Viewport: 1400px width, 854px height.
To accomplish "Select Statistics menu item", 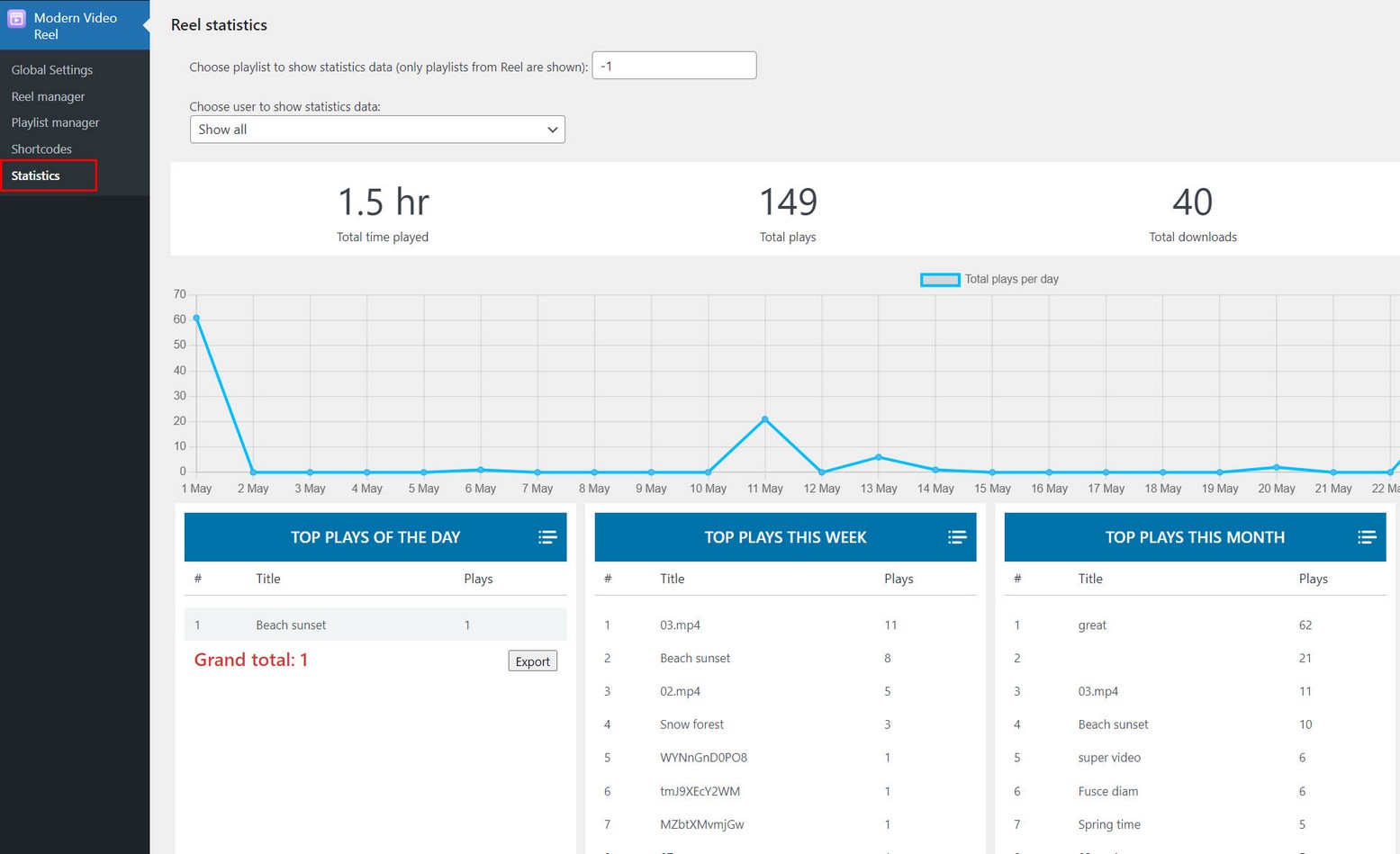I will 36,175.
